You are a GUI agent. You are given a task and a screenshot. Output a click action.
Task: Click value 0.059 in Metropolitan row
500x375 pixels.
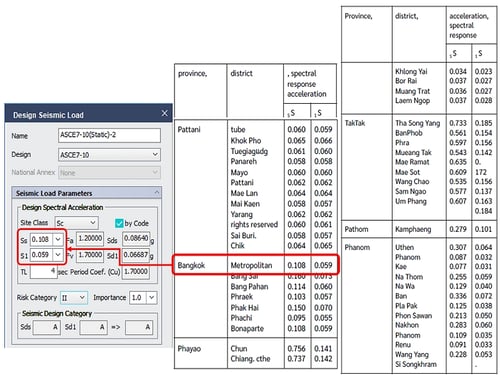pos(323,265)
